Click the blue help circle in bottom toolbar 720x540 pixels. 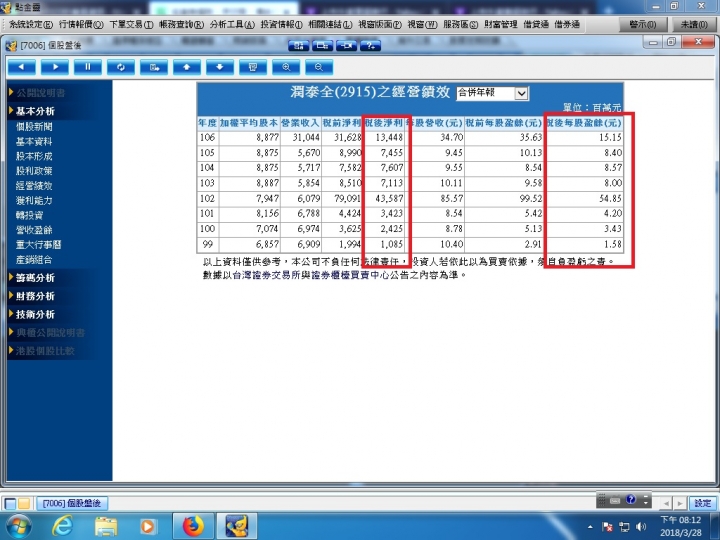[631, 500]
